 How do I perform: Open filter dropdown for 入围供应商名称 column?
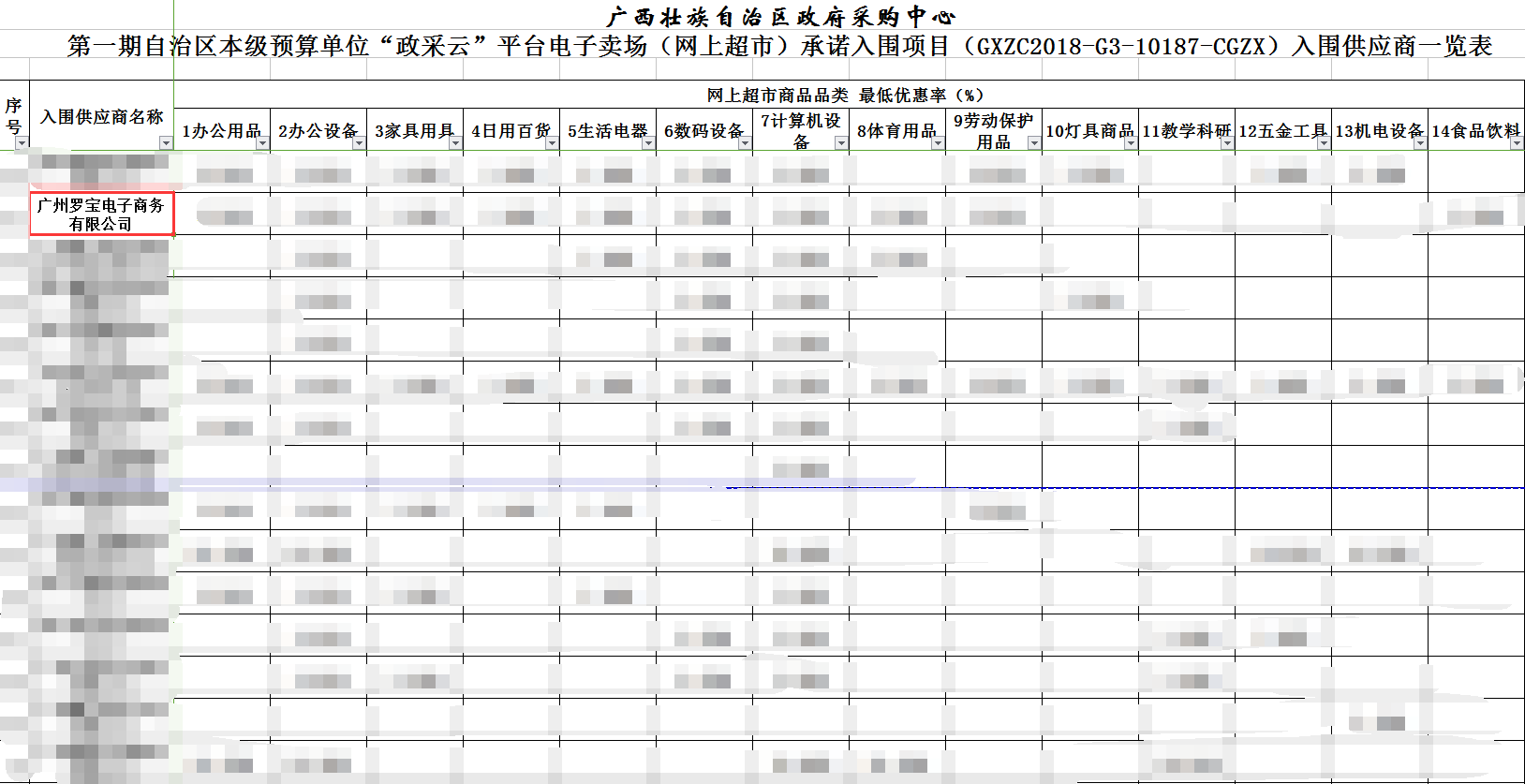(166, 143)
